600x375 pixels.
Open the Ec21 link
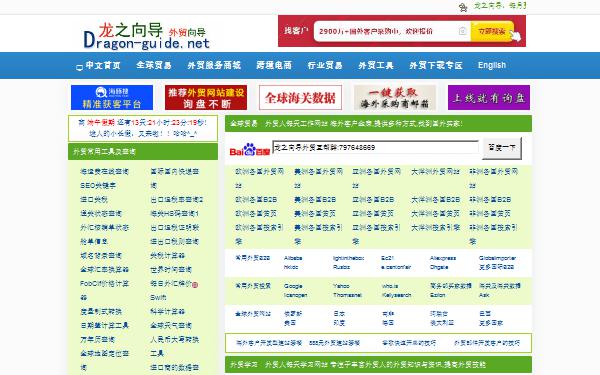[387, 258]
